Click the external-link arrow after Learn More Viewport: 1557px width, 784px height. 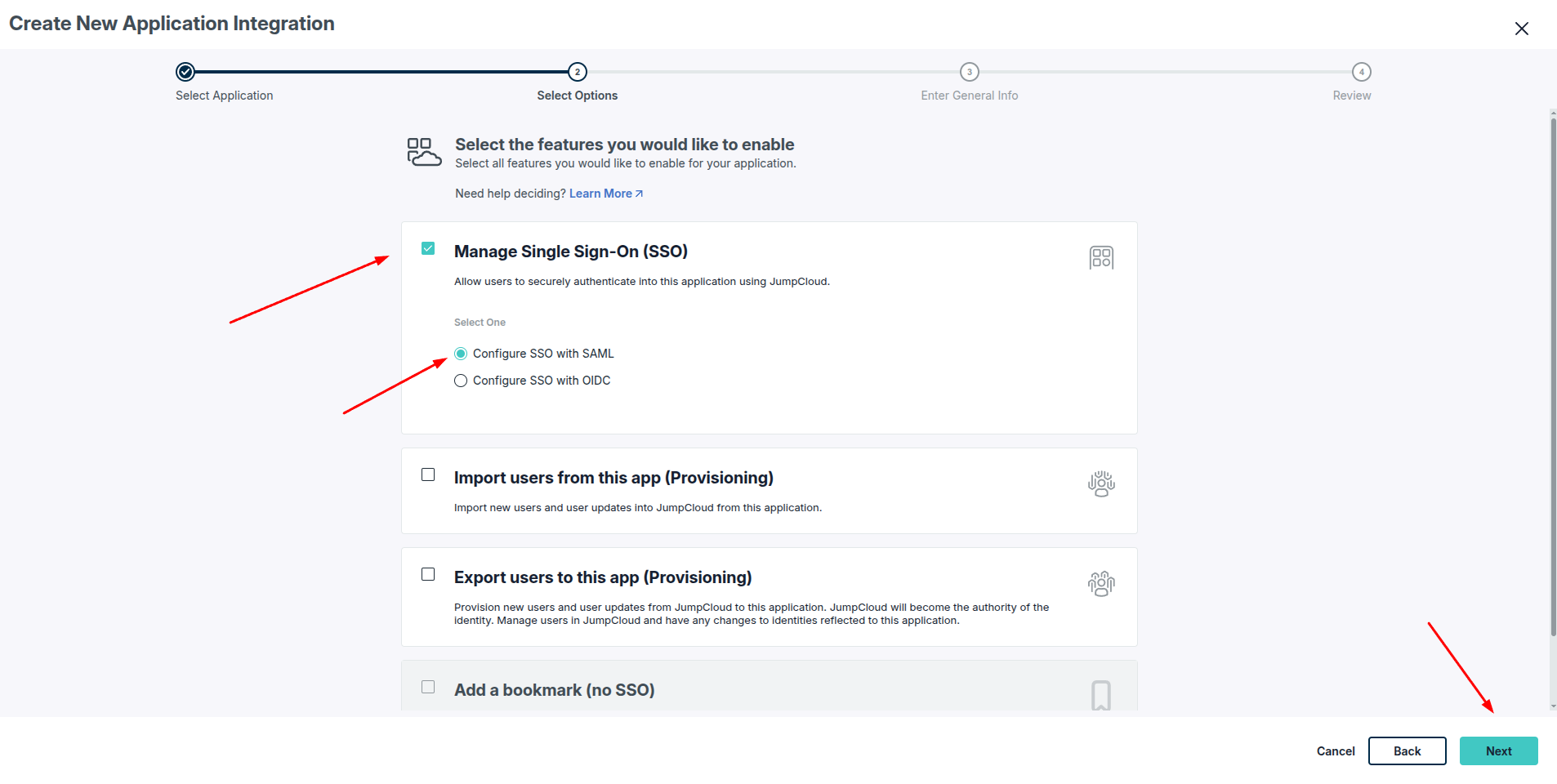639,194
